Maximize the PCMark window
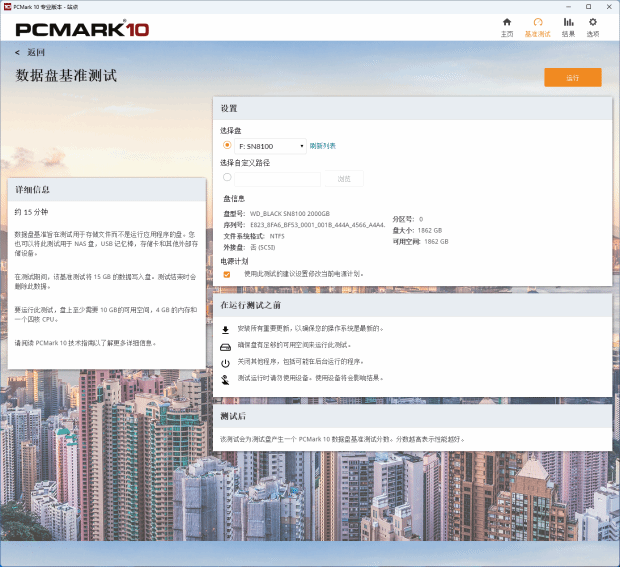620x567 pixels. tap(588, 7)
